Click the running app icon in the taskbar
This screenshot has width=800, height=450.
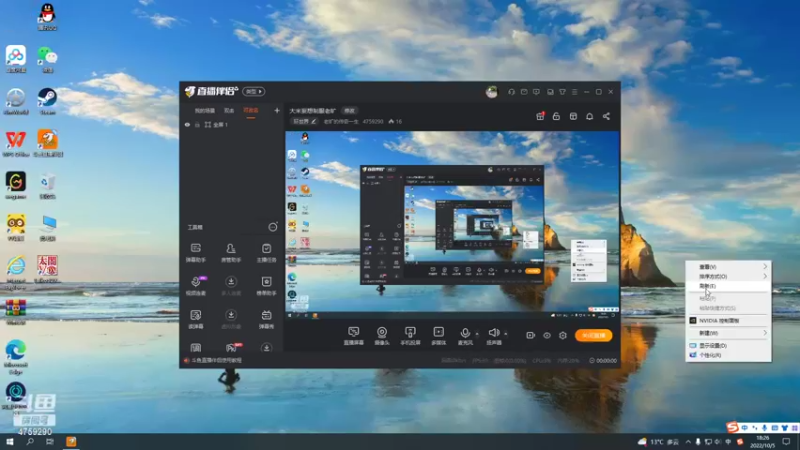tap(71, 442)
